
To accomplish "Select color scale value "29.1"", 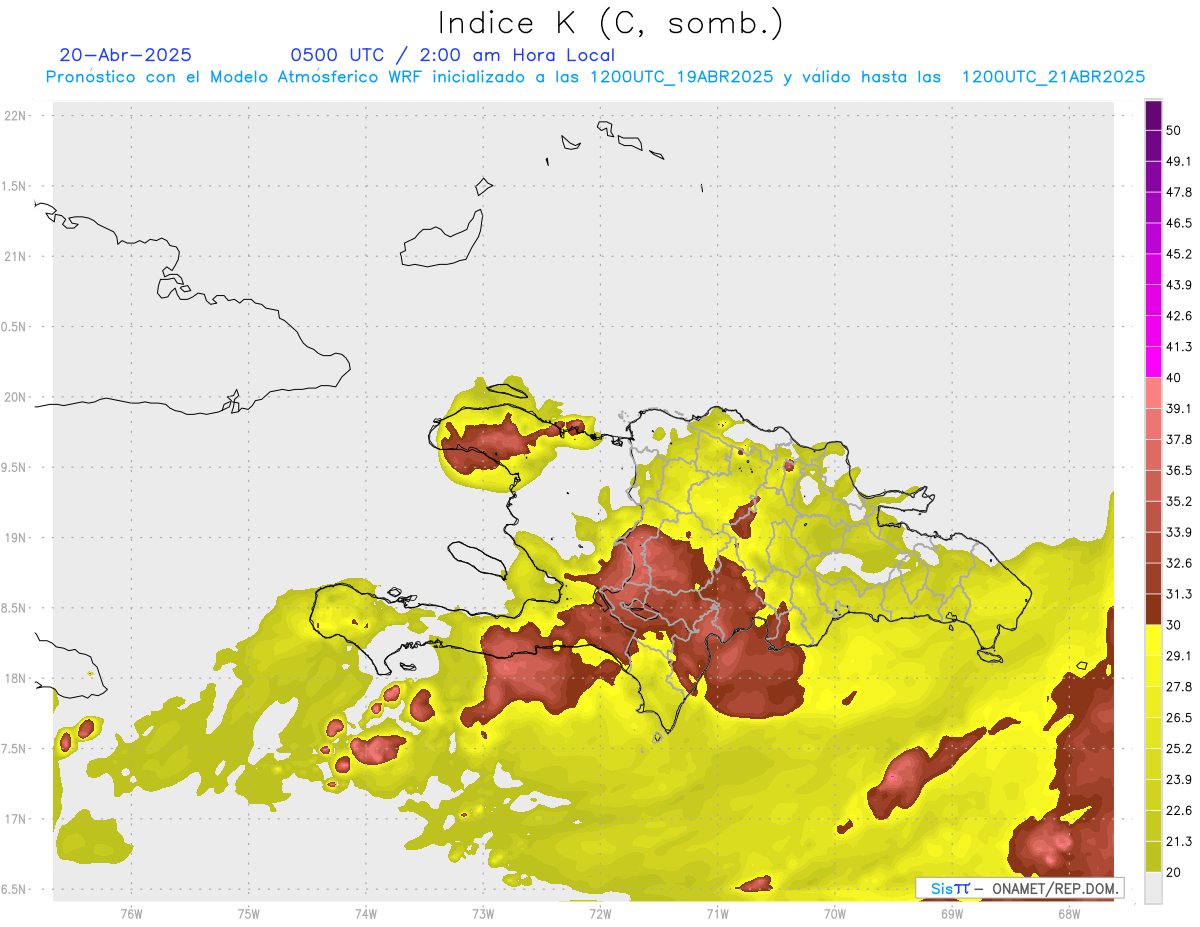I will (1179, 656).
